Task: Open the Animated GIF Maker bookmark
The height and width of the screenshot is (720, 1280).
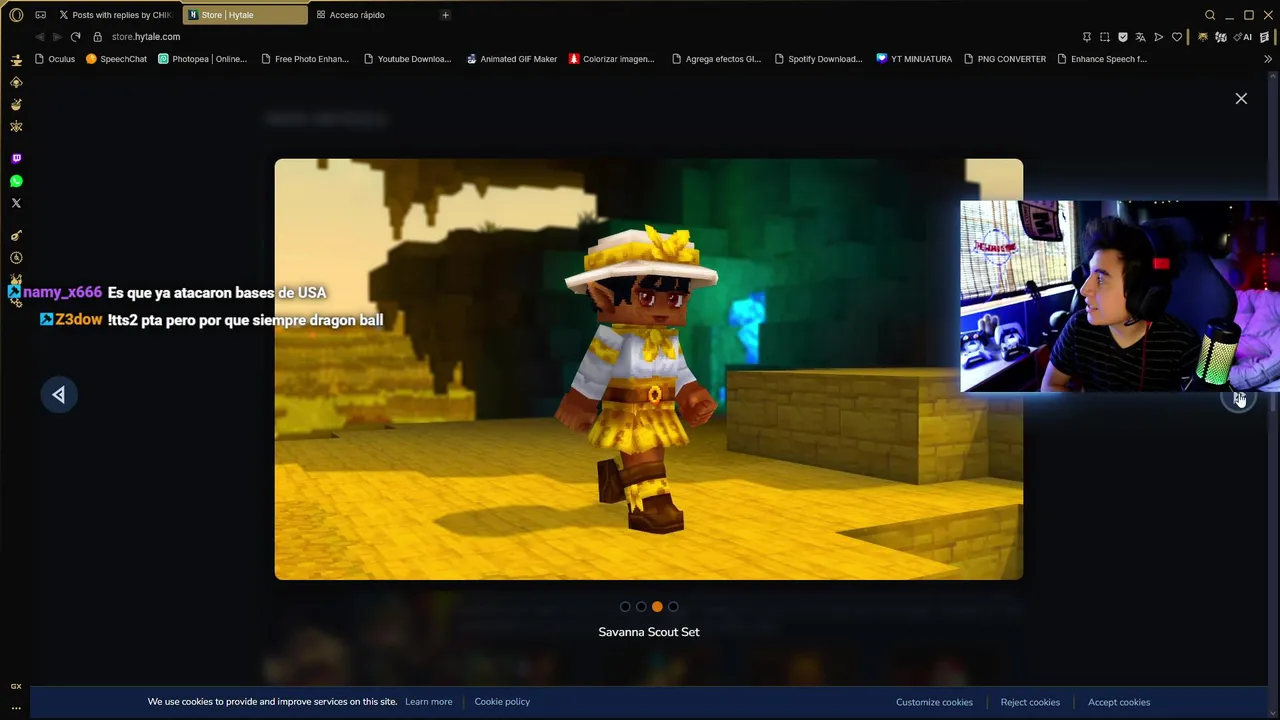Action: click(x=512, y=59)
